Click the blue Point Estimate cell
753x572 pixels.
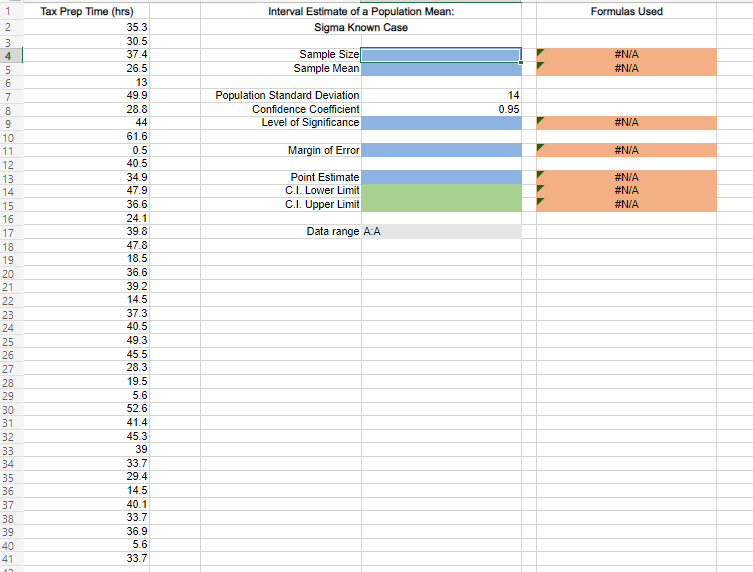441,177
